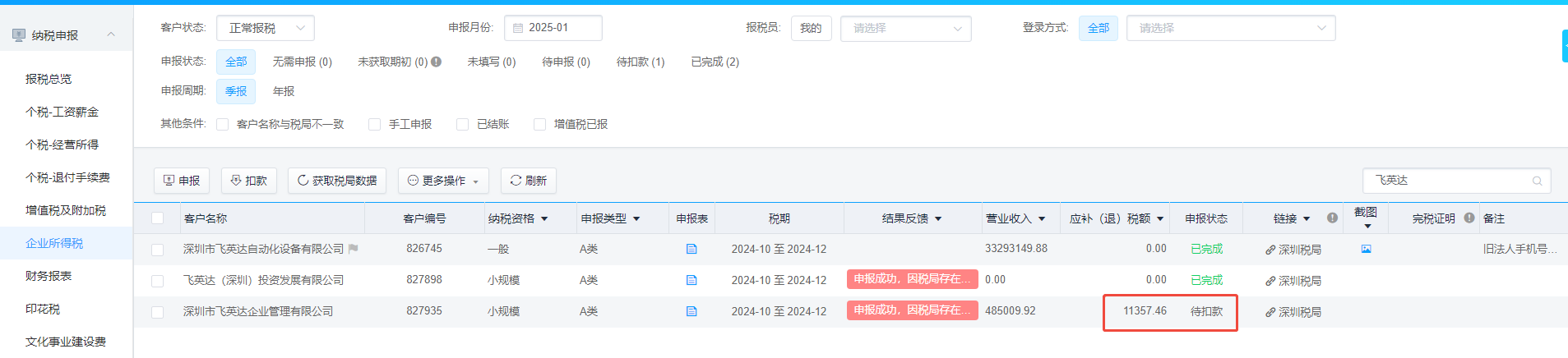Open 个税-经营所得 in sidebar
Viewport: 1568px width, 358px height.
coord(62,145)
